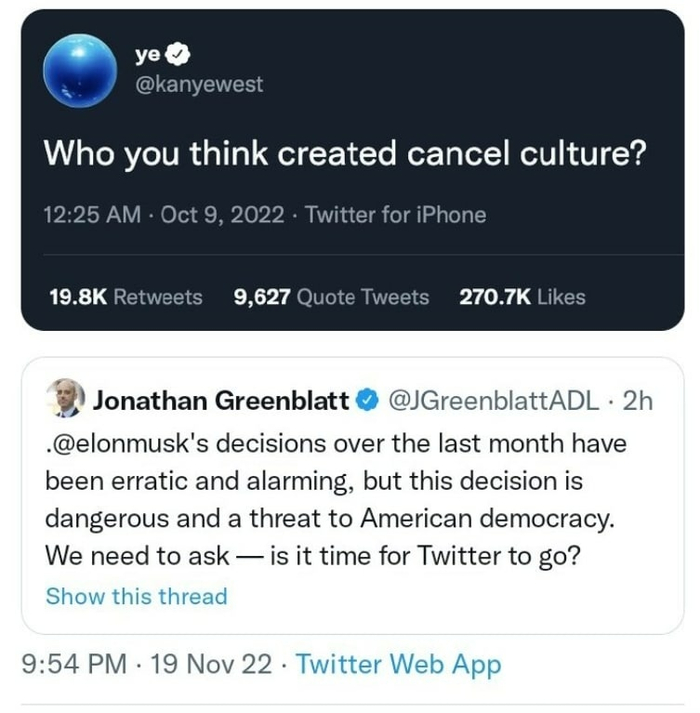Click the 9:54 PM · 19 Nov 22 timestamp

click(146, 664)
